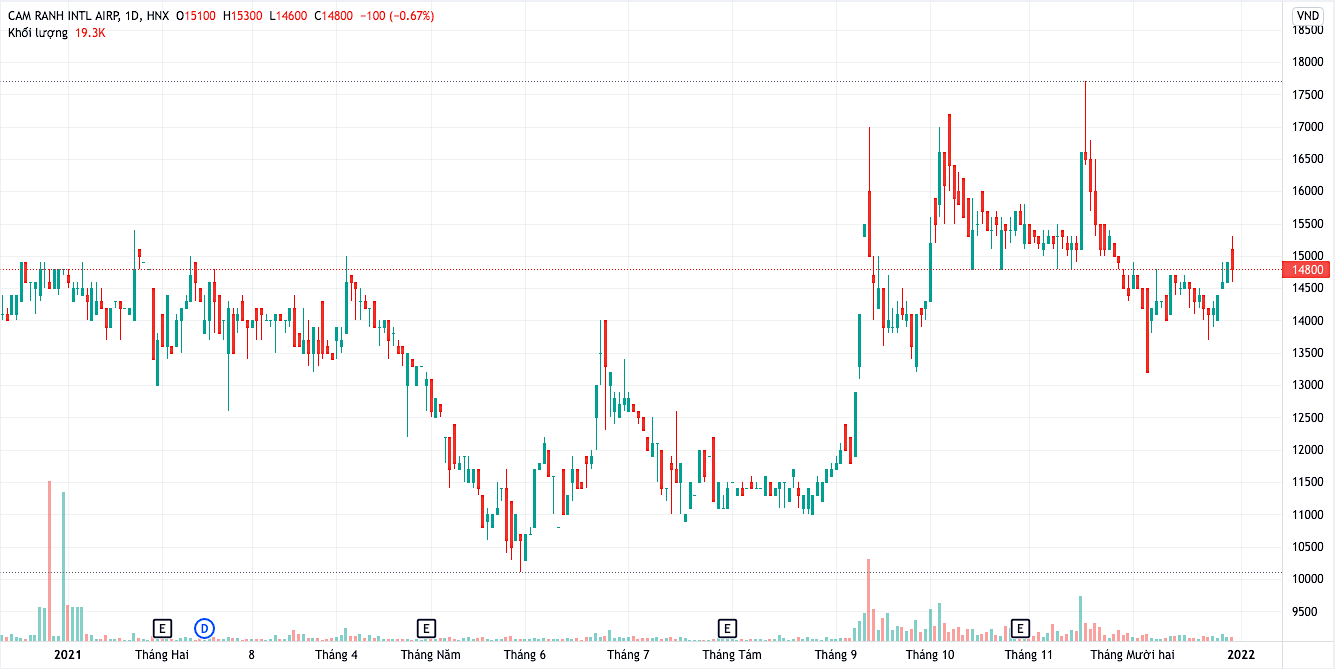Click the 2021 label on time axis
Image resolution: width=1336 pixels, height=669 pixels.
click(x=67, y=655)
